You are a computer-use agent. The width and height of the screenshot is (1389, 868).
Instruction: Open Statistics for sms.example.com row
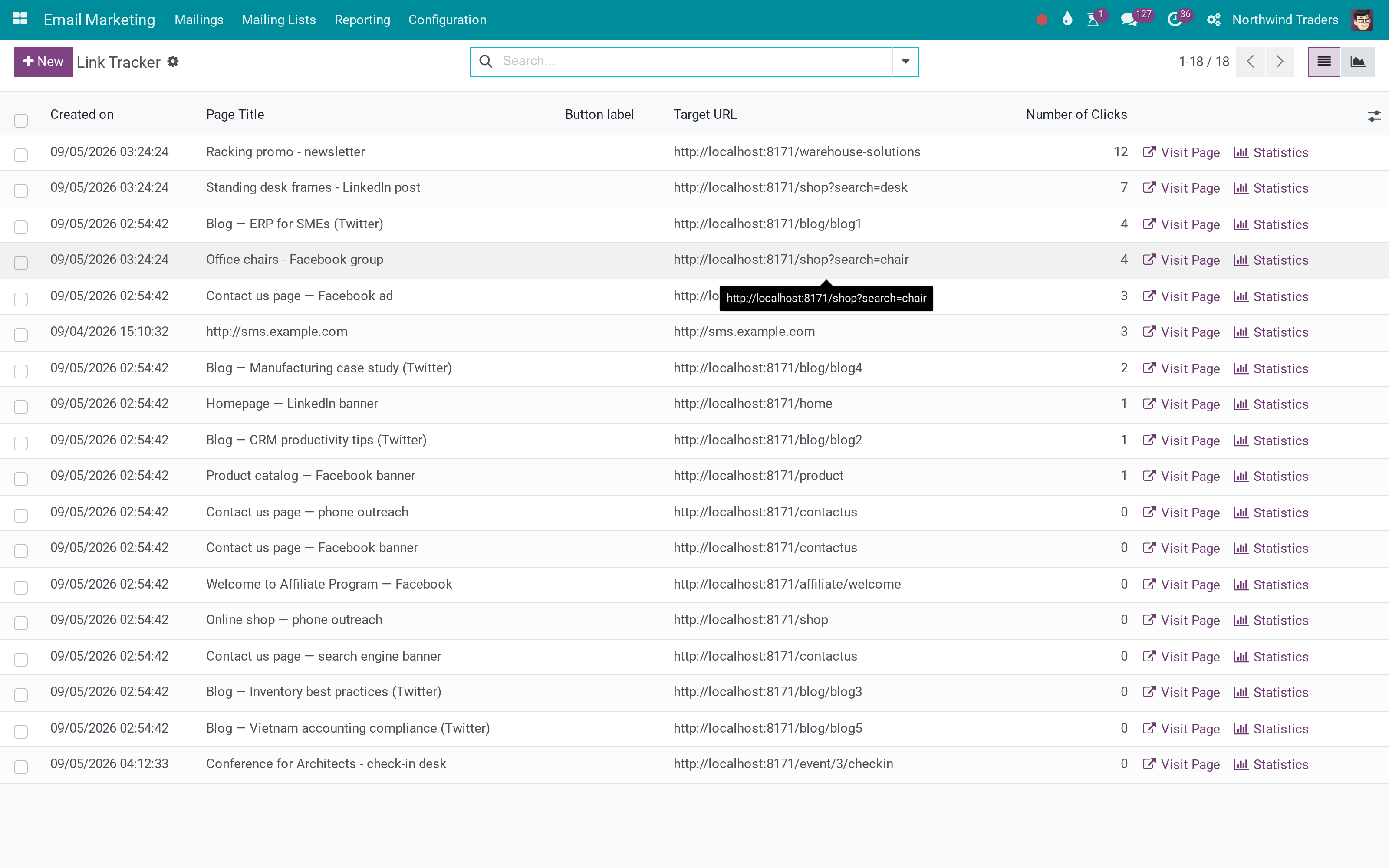click(x=1271, y=332)
